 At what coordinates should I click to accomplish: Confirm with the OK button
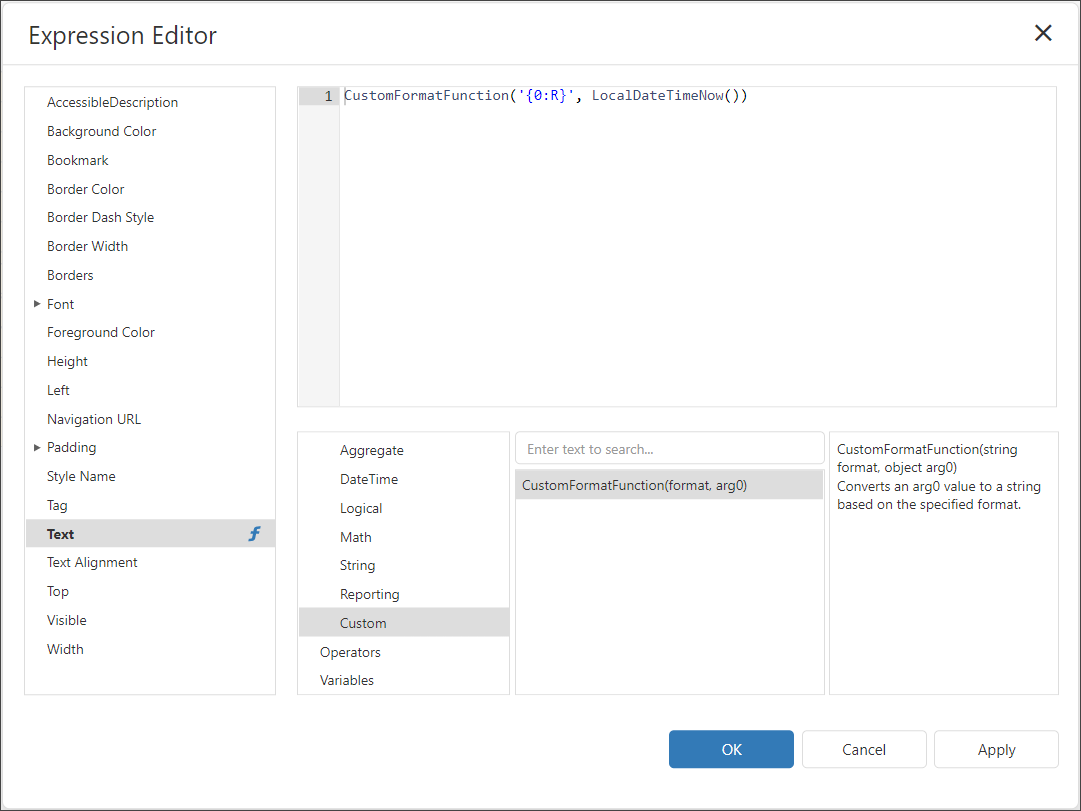(x=731, y=749)
